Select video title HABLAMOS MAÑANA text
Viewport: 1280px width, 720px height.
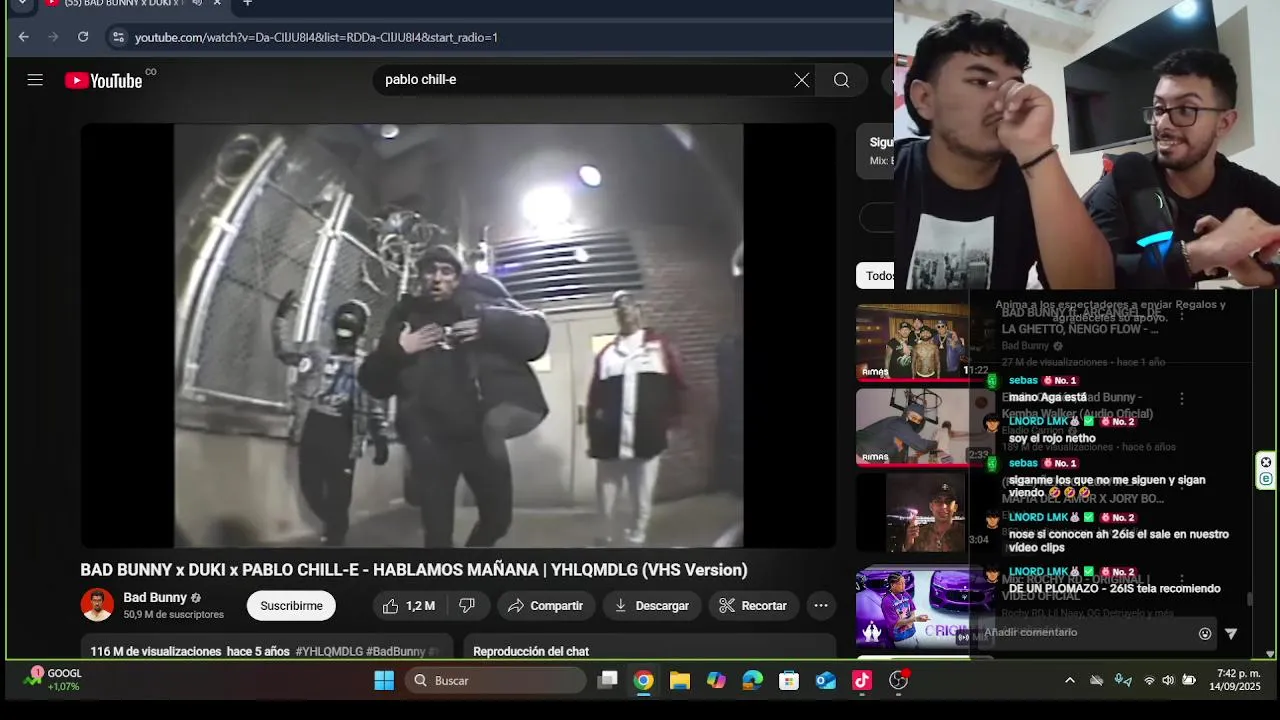pos(414,570)
